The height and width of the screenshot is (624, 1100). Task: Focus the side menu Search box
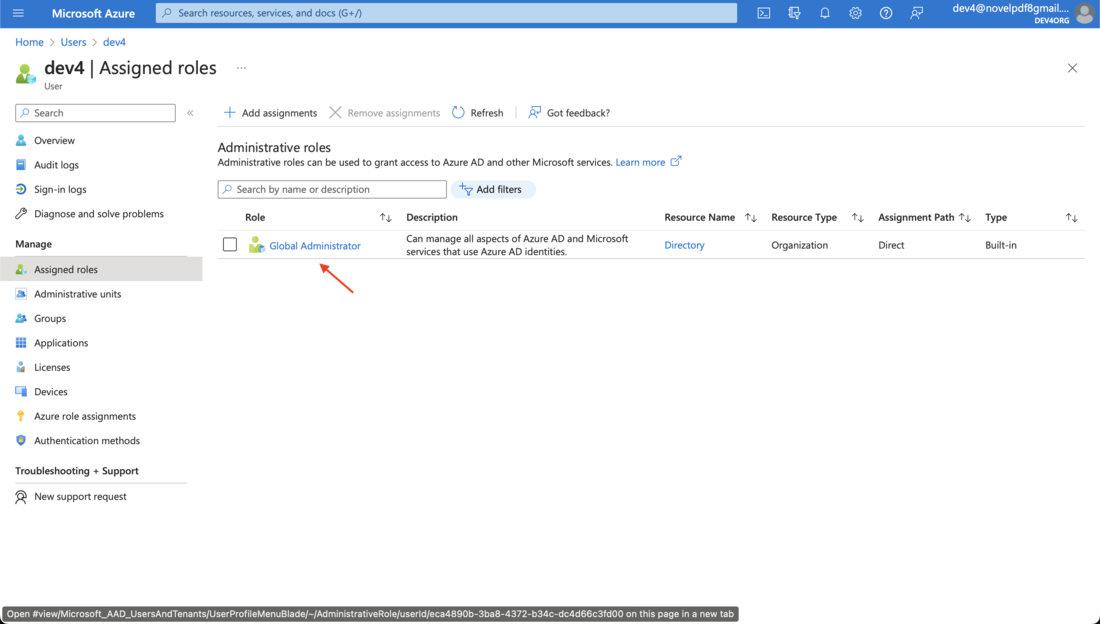pyautogui.click(x=95, y=113)
